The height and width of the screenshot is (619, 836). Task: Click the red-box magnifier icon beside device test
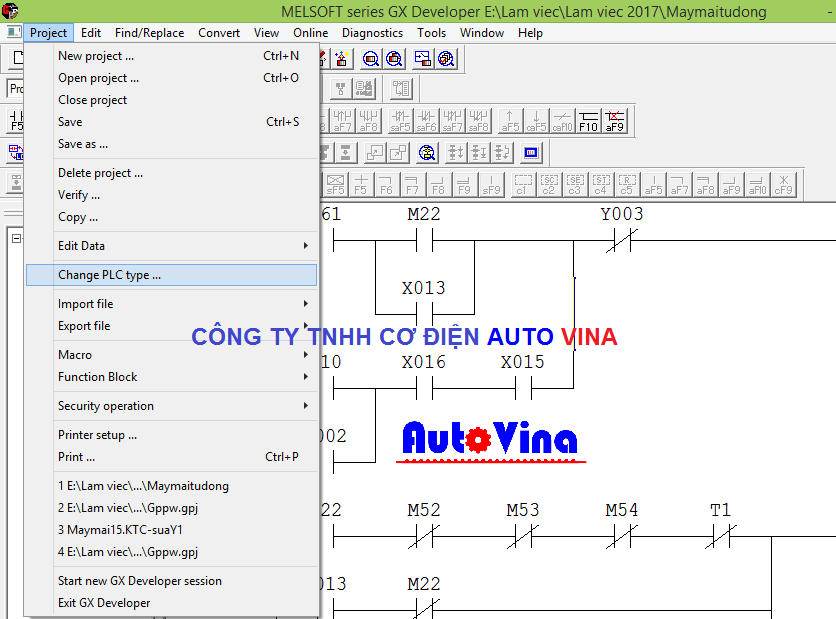[x=394, y=59]
